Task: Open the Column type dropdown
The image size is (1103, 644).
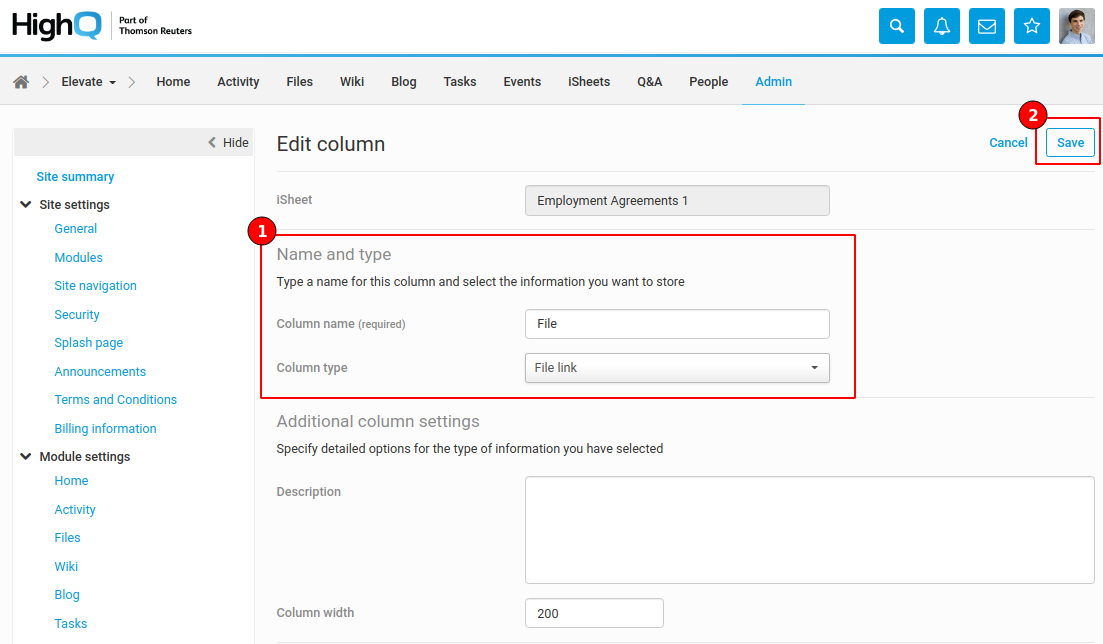Action: (677, 367)
